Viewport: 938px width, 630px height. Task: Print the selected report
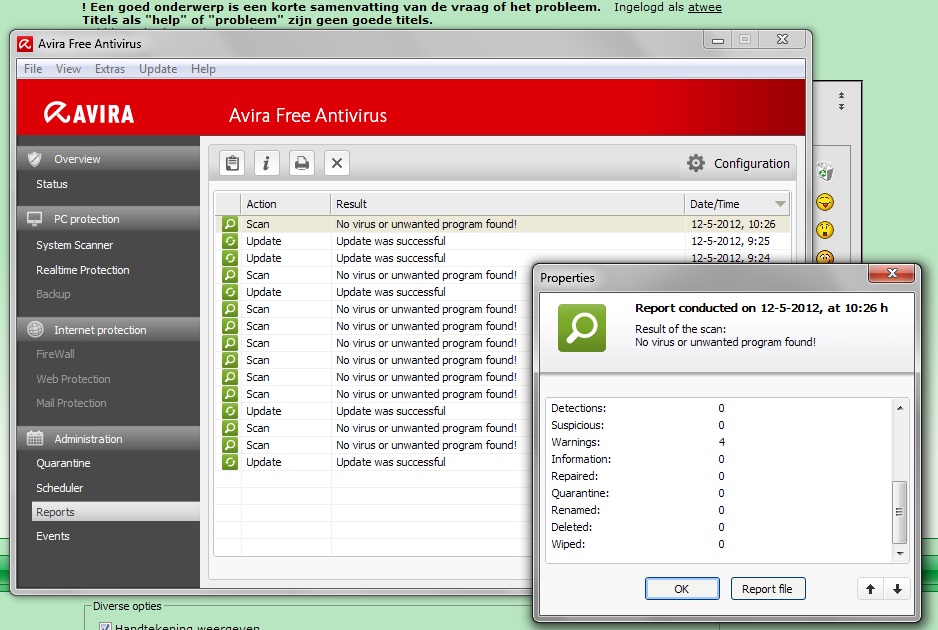click(x=302, y=163)
